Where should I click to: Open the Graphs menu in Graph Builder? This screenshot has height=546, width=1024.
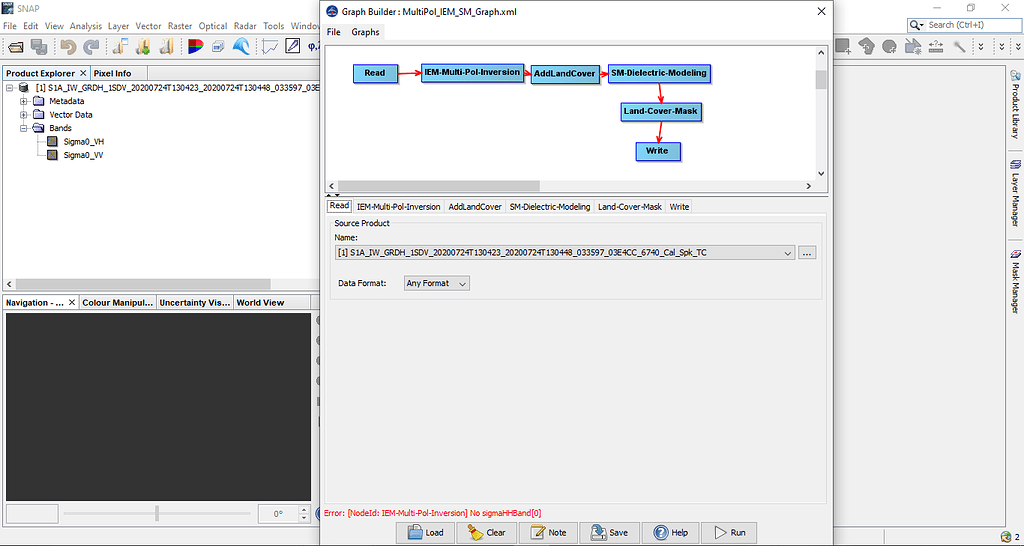click(365, 32)
